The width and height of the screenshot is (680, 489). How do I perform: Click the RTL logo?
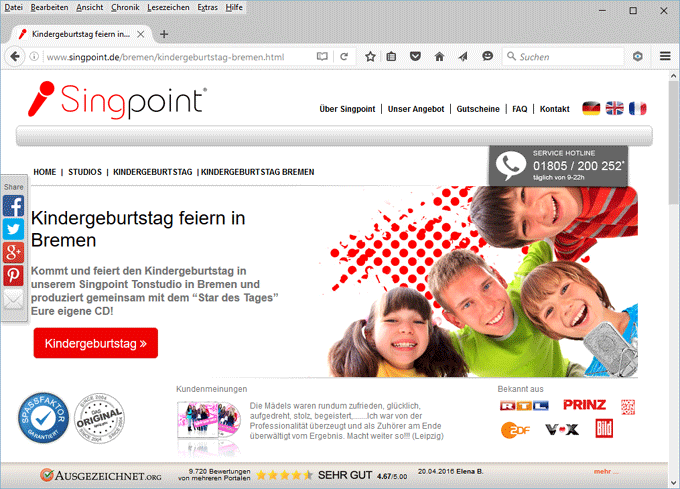click(524, 406)
